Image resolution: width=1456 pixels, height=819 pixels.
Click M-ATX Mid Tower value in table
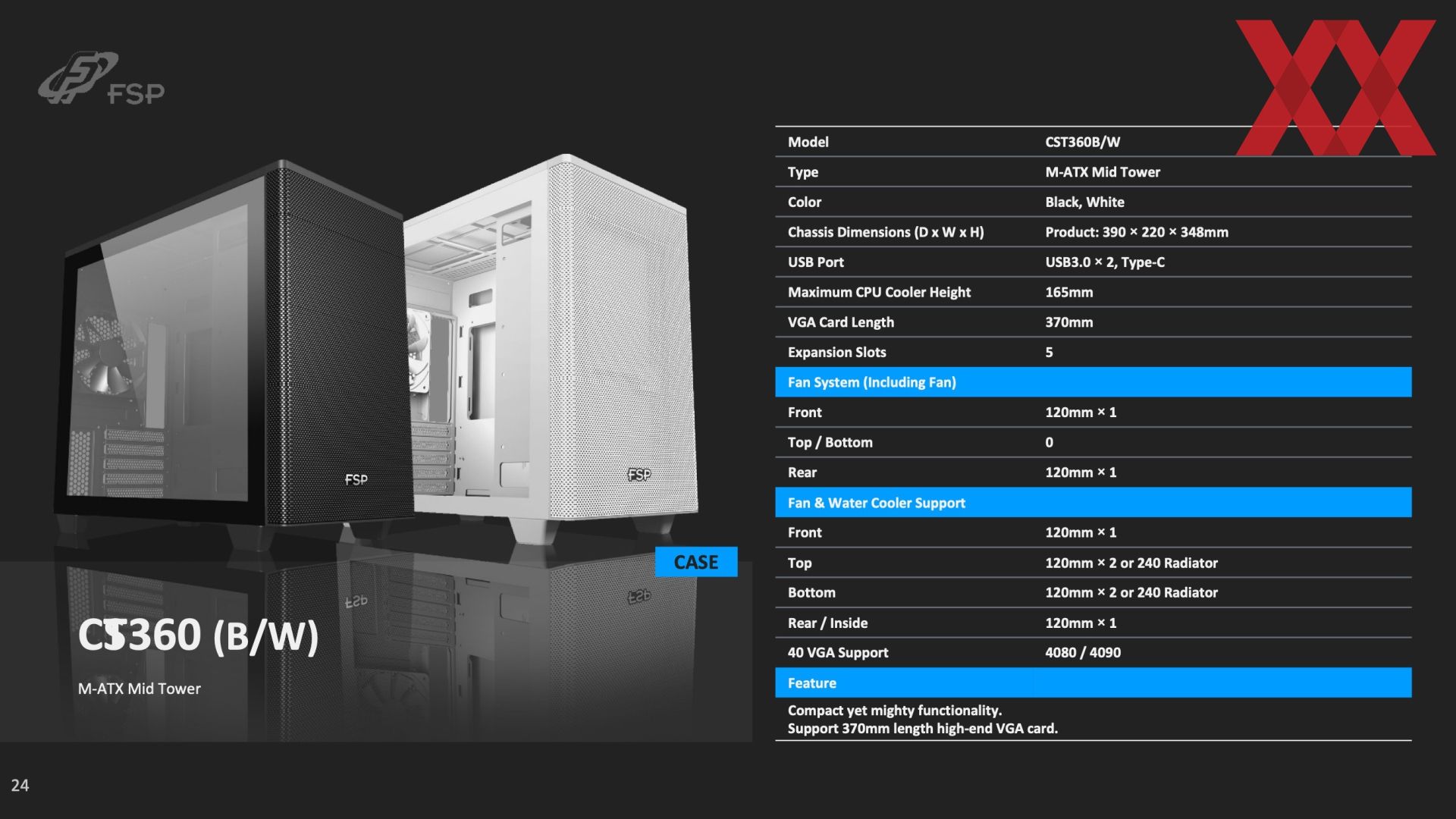click(x=1102, y=172)
